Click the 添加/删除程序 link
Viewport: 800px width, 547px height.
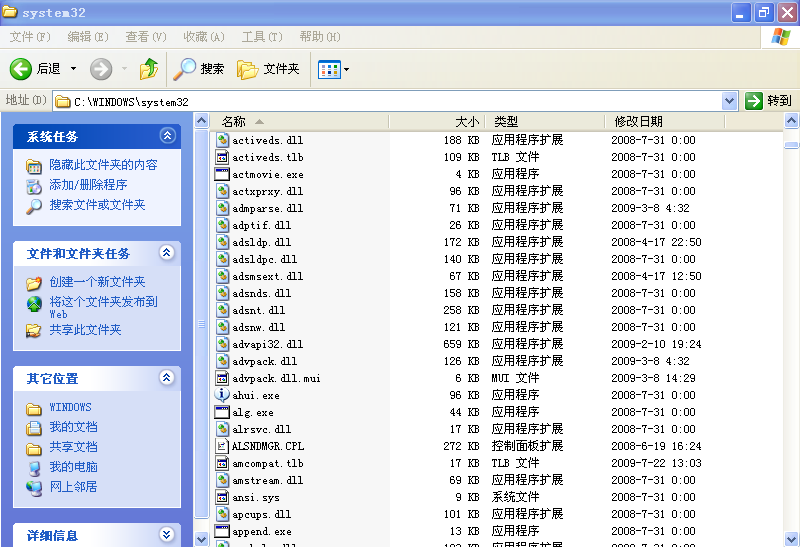pos(88,185)
